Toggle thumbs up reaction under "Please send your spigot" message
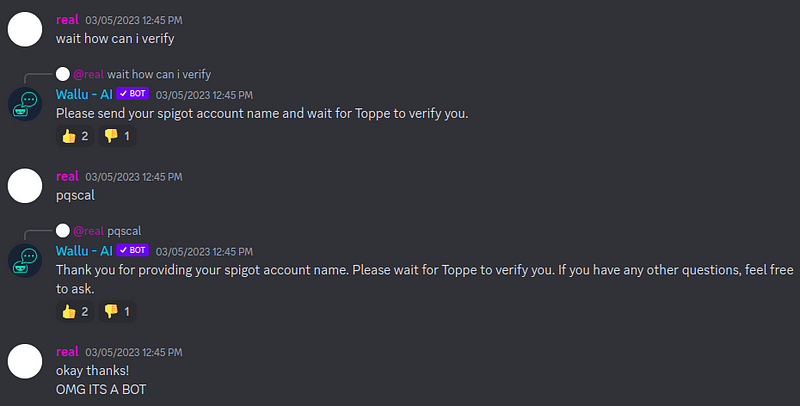The width and height of the screenshot is (800, 406). click(x=75, y=136)
